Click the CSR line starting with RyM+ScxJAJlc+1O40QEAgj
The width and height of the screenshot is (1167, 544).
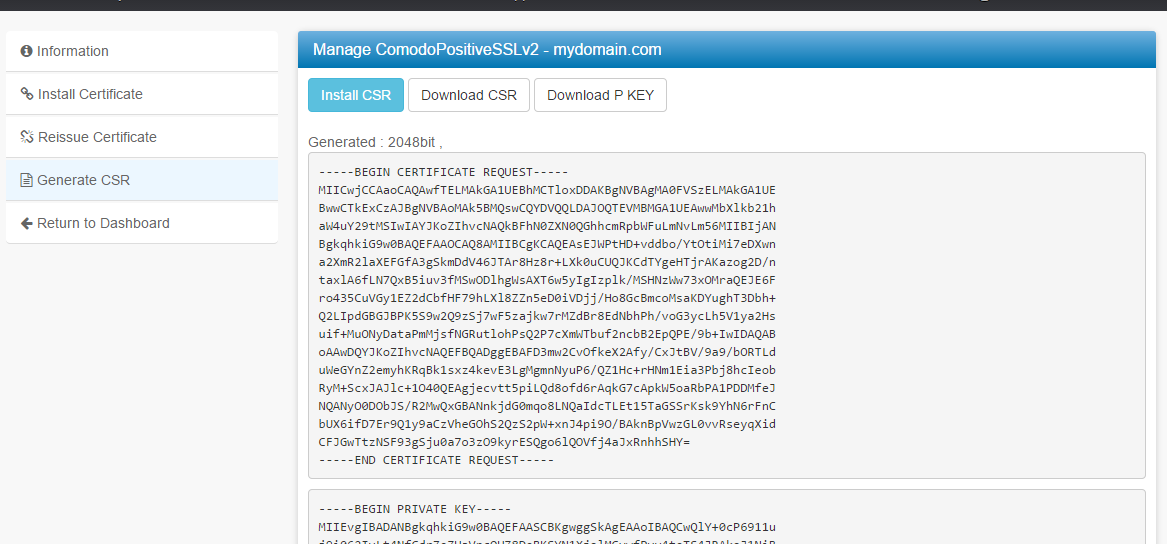coord(547,388)
